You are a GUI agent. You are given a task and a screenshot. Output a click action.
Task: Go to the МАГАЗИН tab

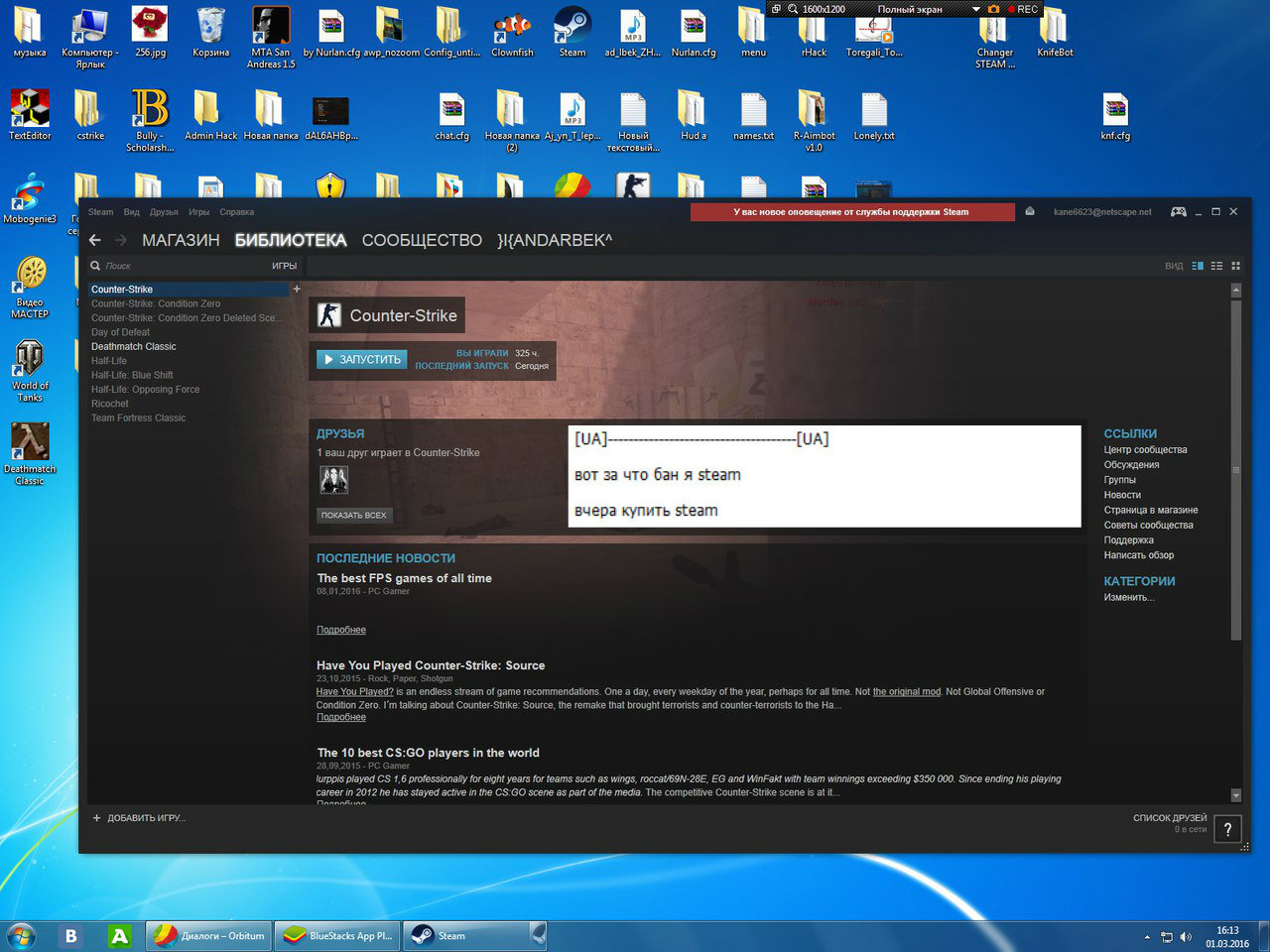coord(181,240)
